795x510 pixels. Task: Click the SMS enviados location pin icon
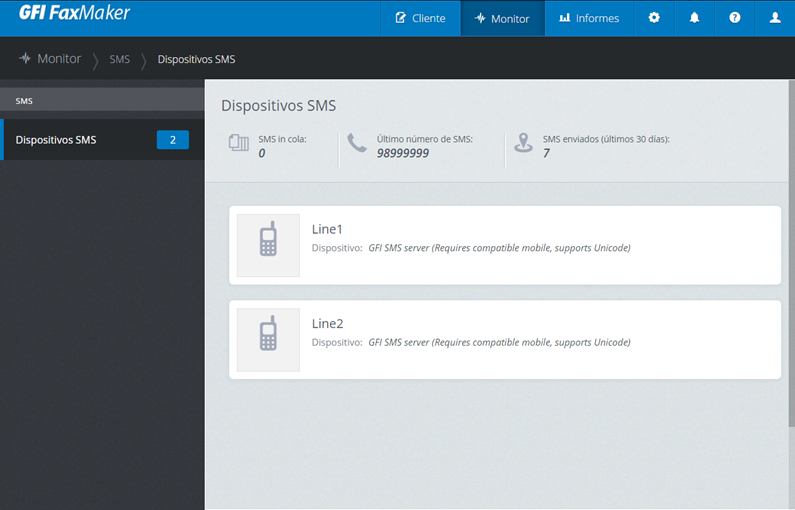click(x=523, y=143)
